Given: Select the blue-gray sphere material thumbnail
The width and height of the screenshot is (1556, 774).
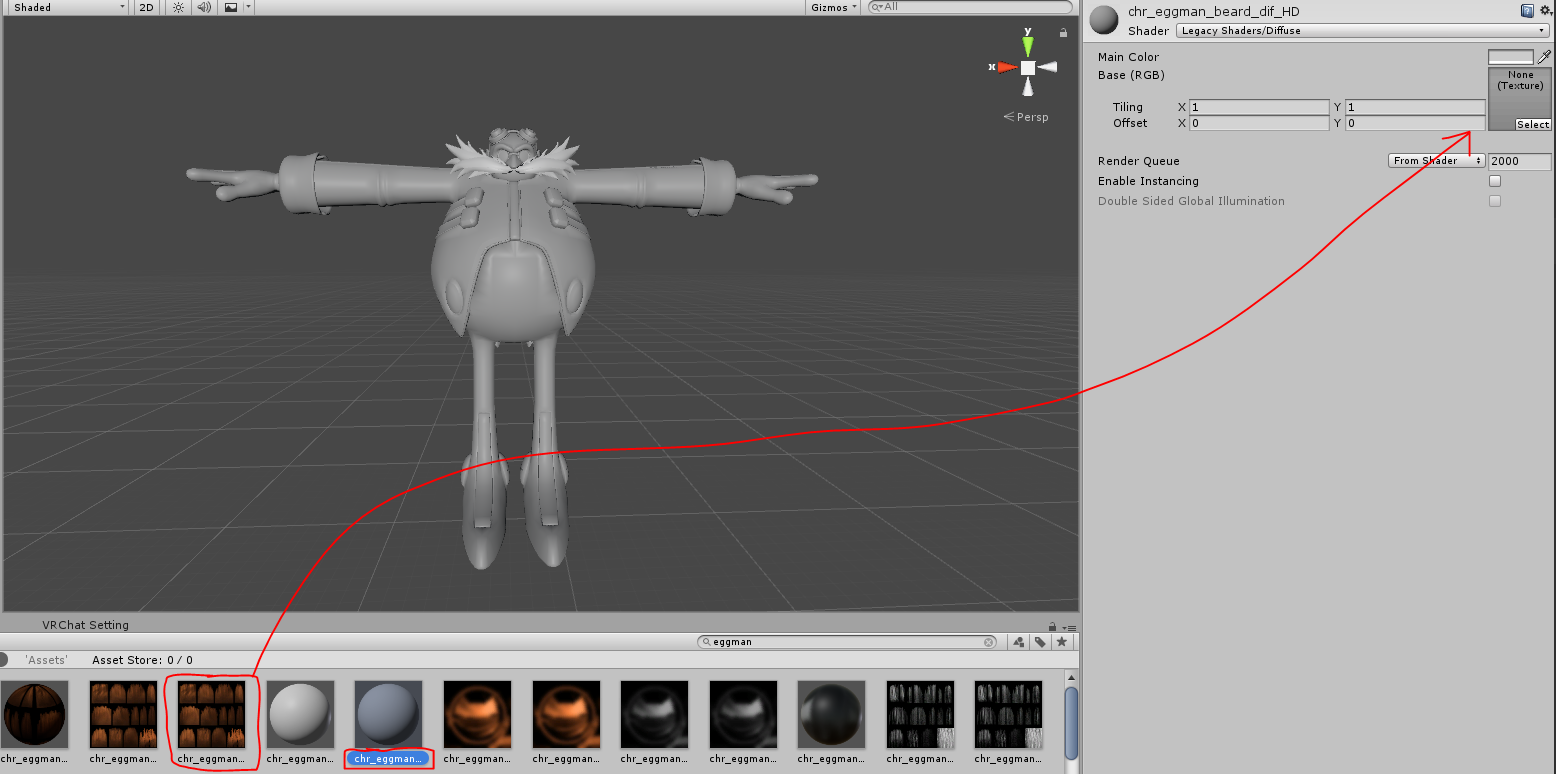Looking at the screenshot, I should [389, 715].
